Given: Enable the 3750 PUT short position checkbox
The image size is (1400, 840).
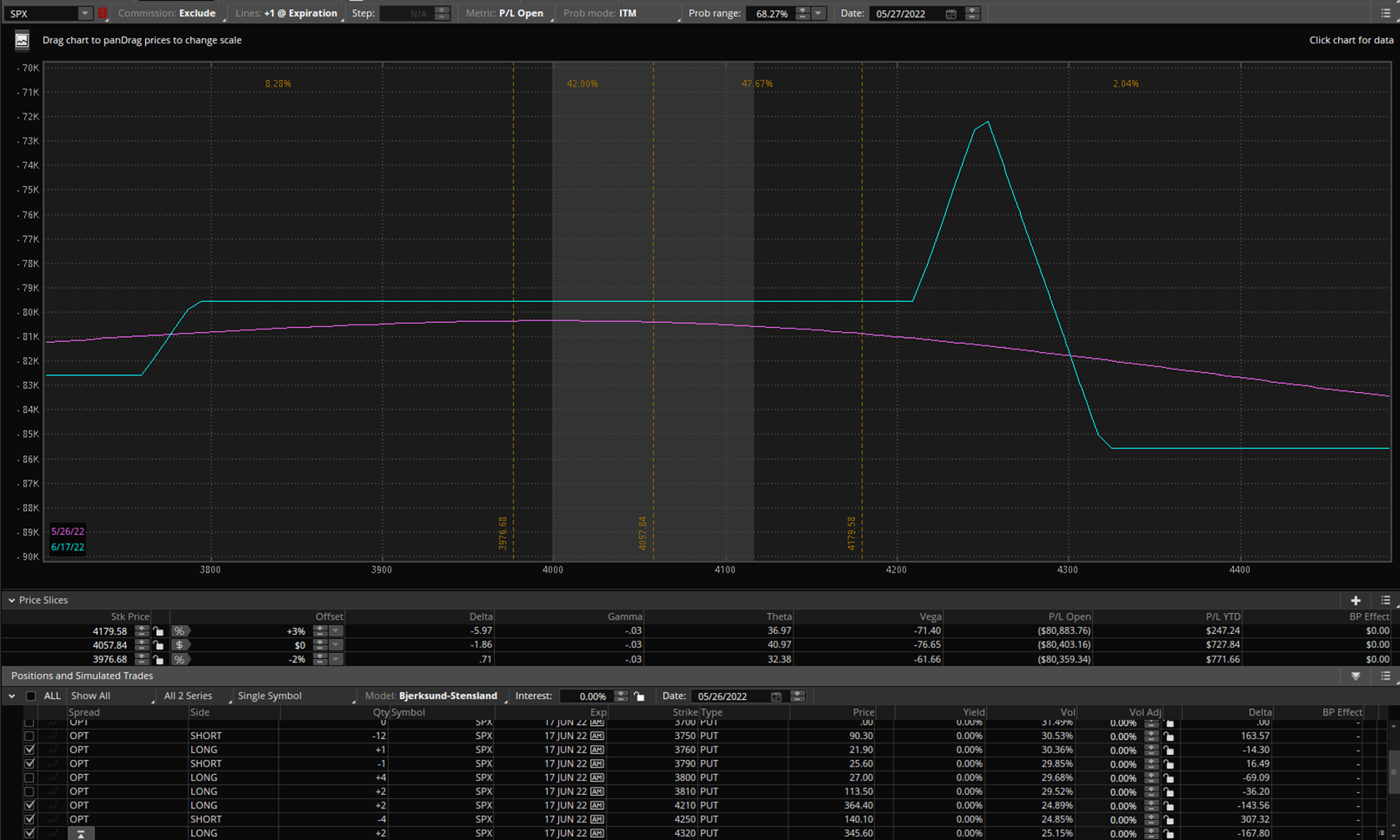Looking at the screenshot, I should [x=29, y=737].
